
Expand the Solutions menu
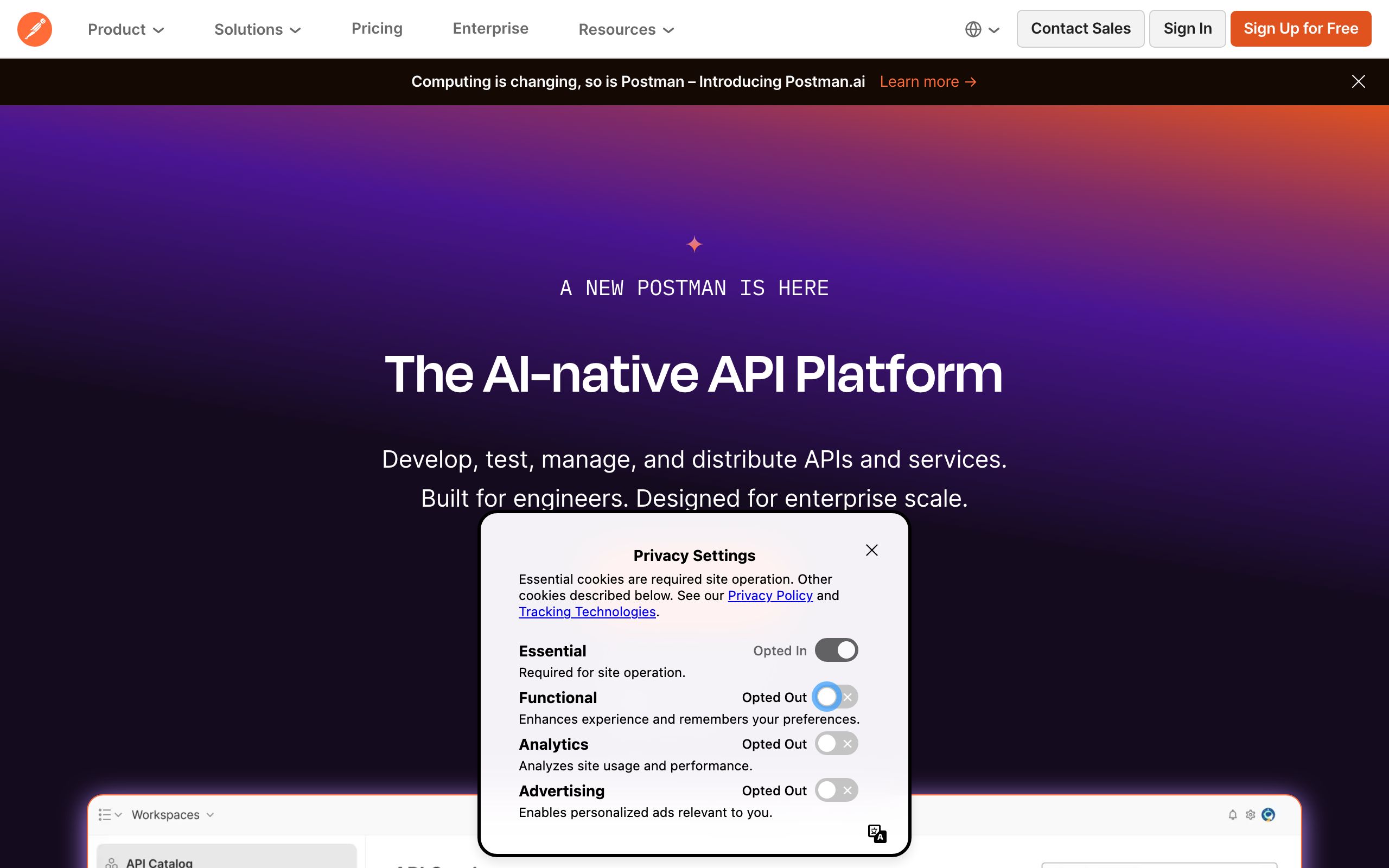258,29
